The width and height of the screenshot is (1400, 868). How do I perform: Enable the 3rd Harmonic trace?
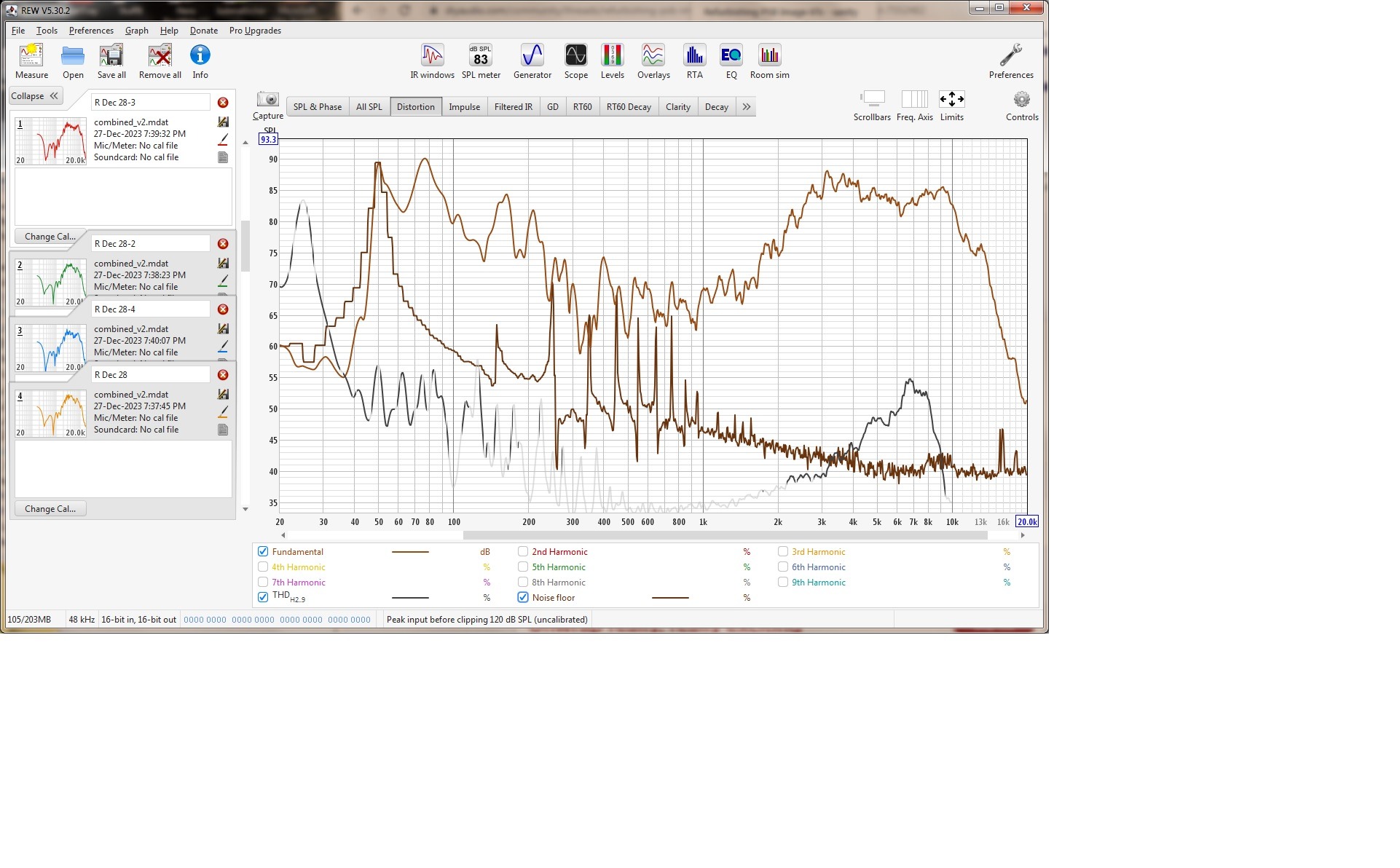tap(783, 552)
